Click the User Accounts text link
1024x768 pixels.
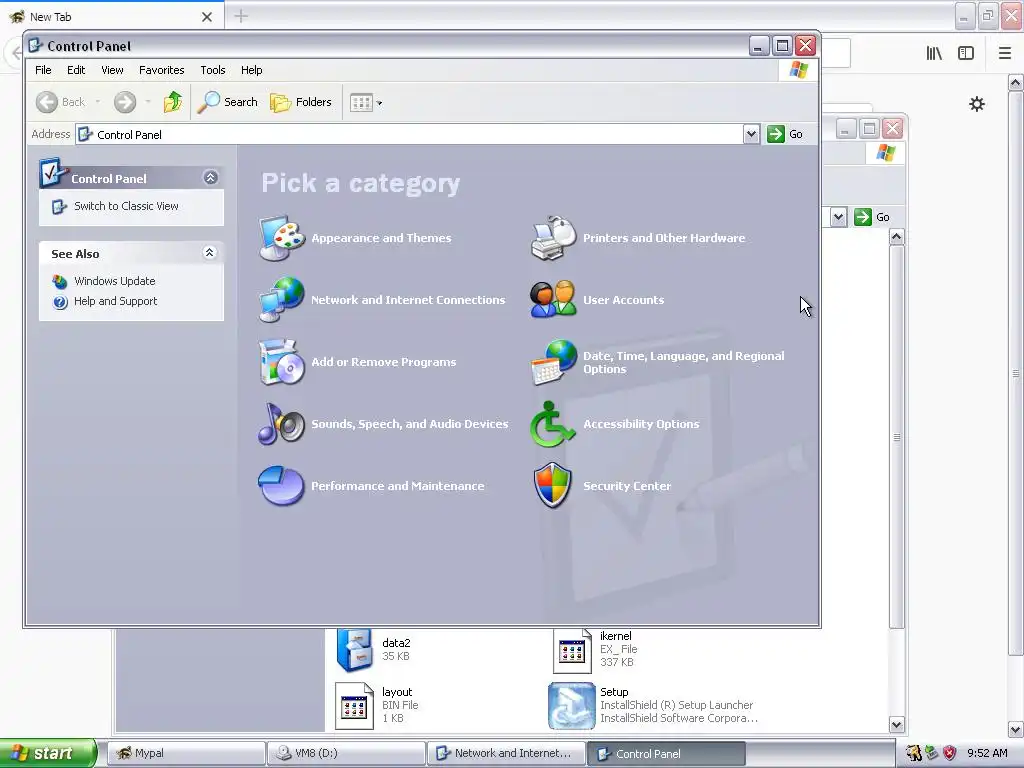point(624,300)
